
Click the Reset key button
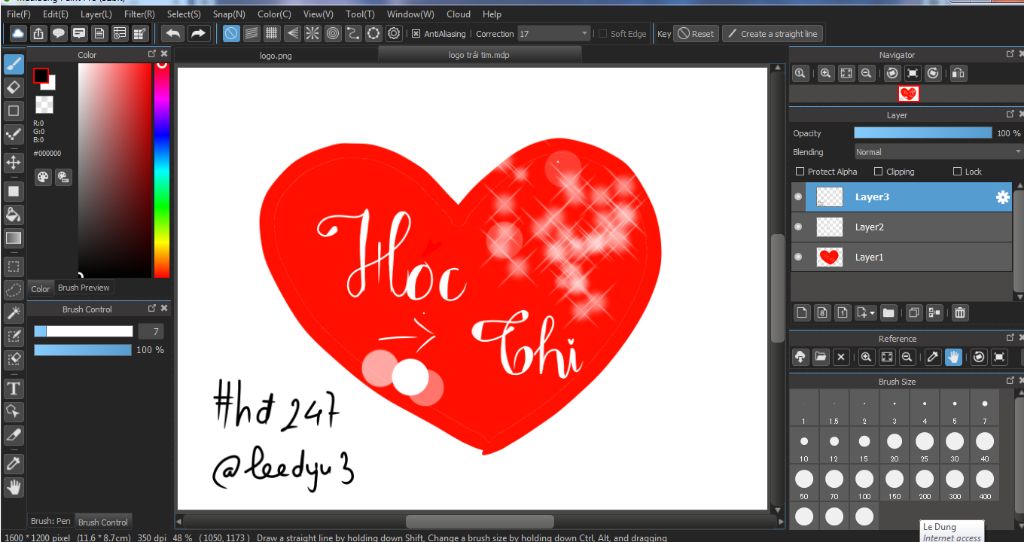696,34
